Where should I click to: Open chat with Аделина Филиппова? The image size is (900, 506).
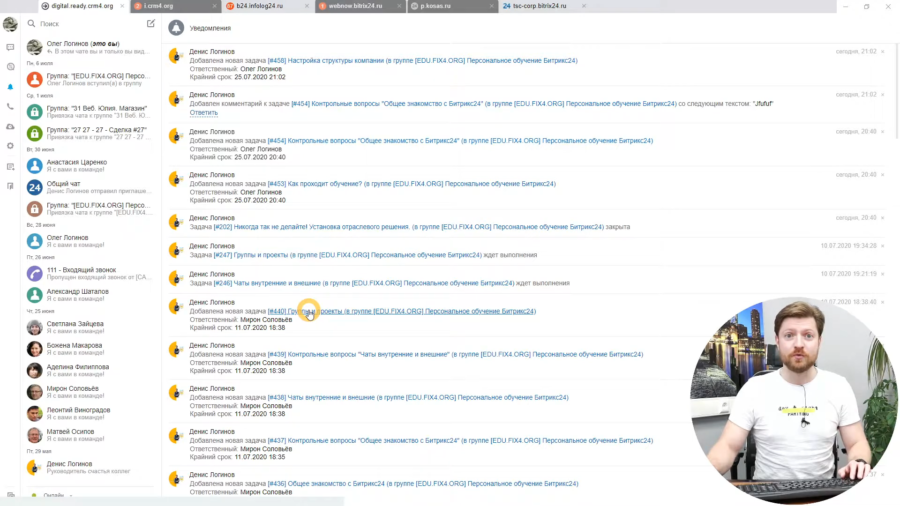[89, 370]
